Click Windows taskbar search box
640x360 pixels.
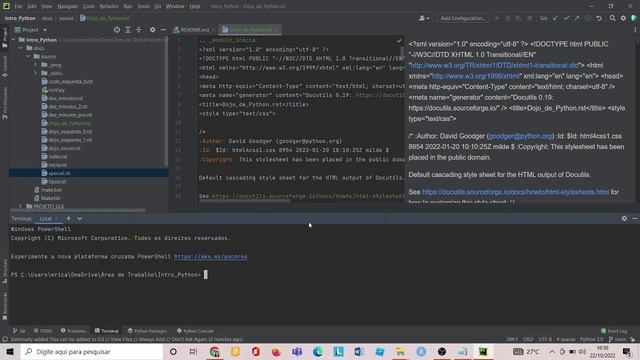[92, 351]
